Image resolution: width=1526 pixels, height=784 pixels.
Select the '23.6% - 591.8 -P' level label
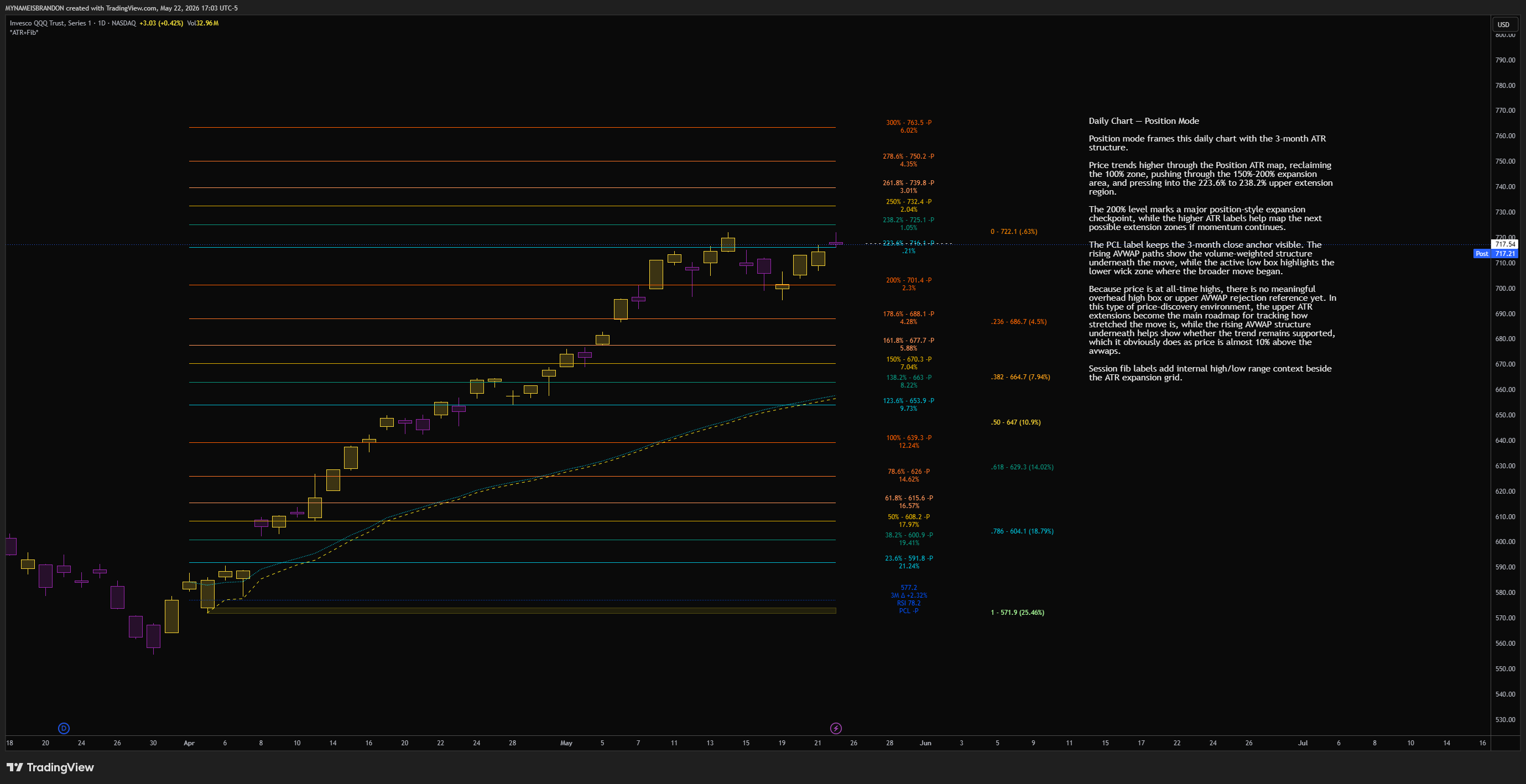pyautogui.click(x=908, y=558)
